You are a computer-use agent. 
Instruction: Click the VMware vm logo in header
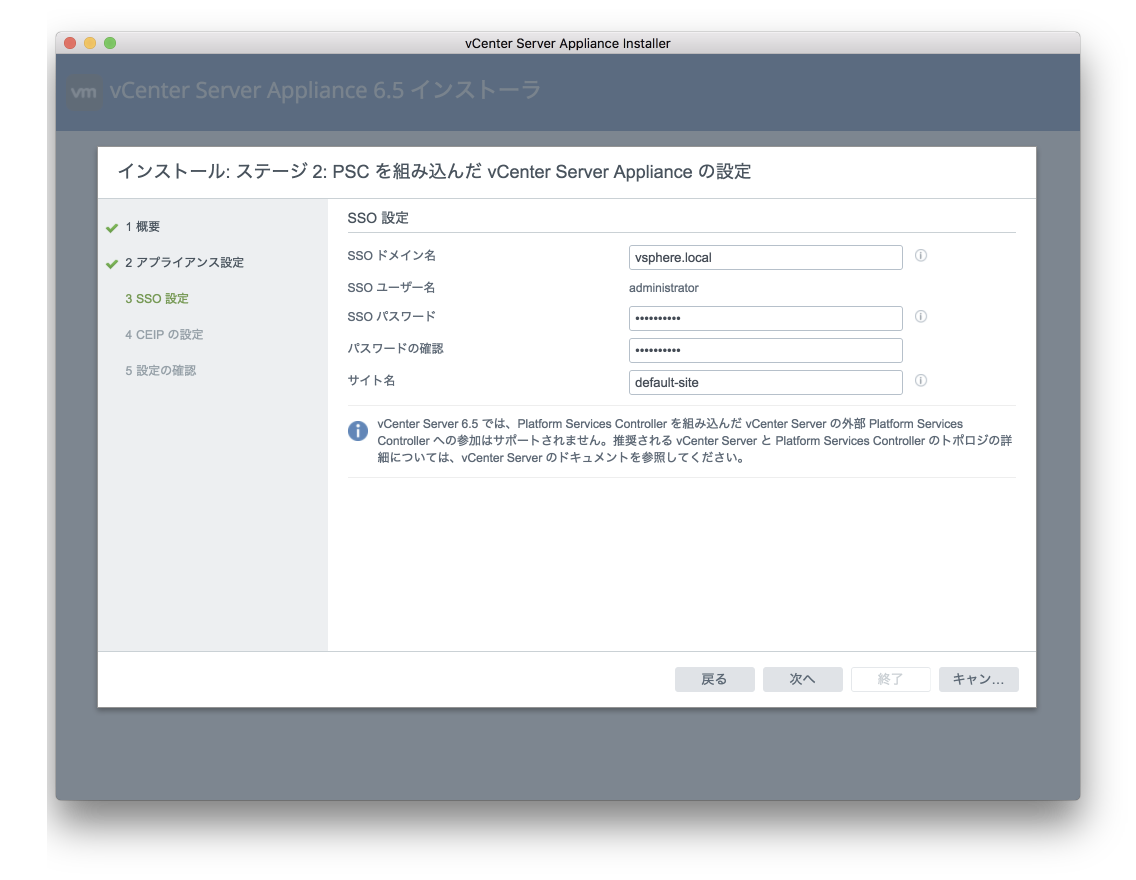pyautogui.click(x=85, y=92)
